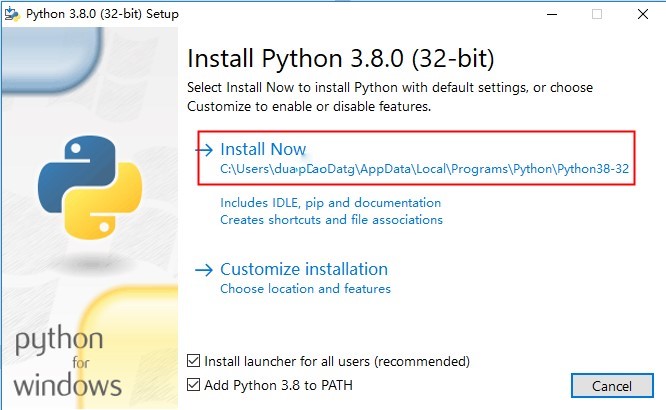Click the default install path under Install Now
This screenshot has height=410, width=666.
(424, 169)
